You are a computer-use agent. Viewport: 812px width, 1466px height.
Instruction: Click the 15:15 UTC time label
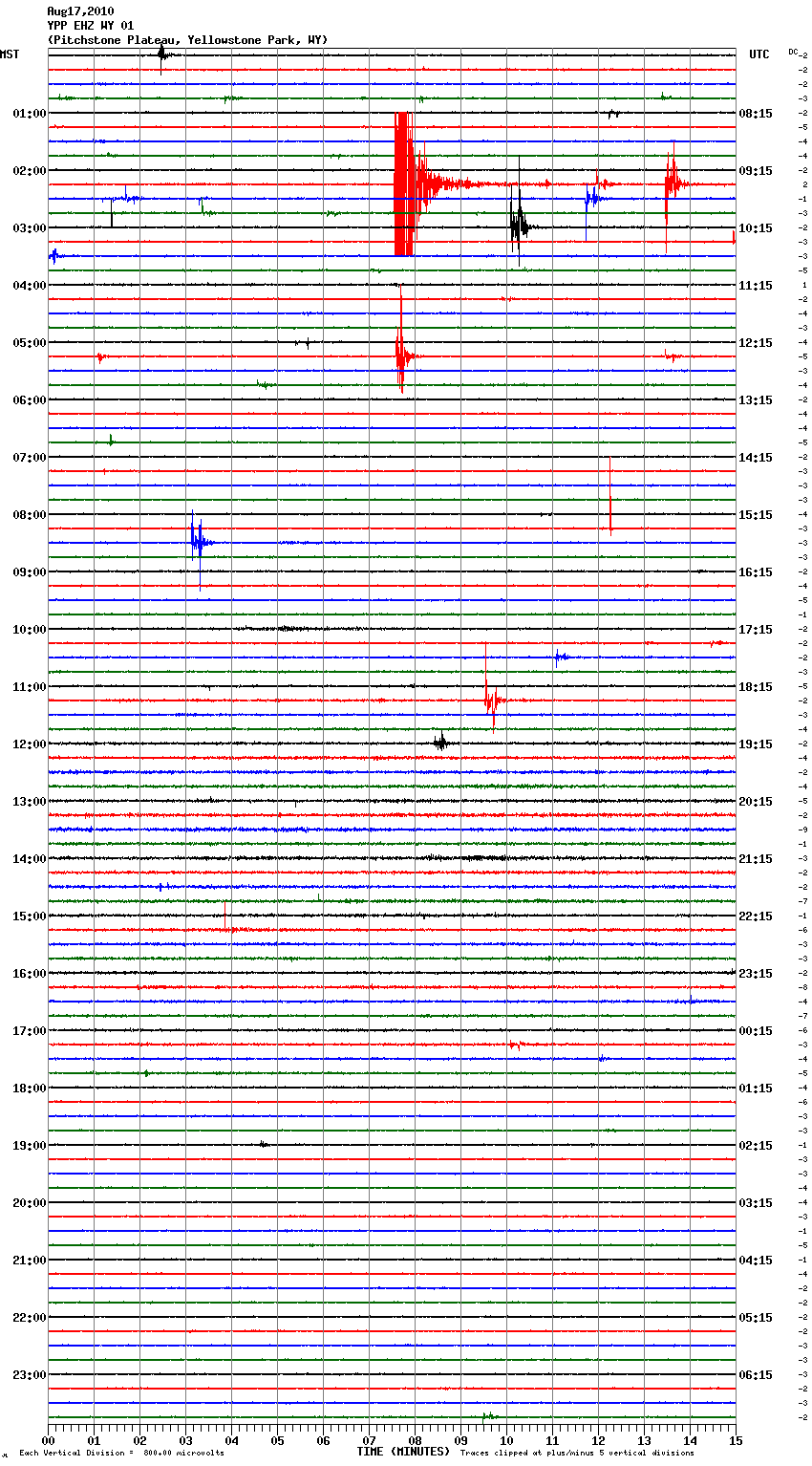(x=756, y=514)
